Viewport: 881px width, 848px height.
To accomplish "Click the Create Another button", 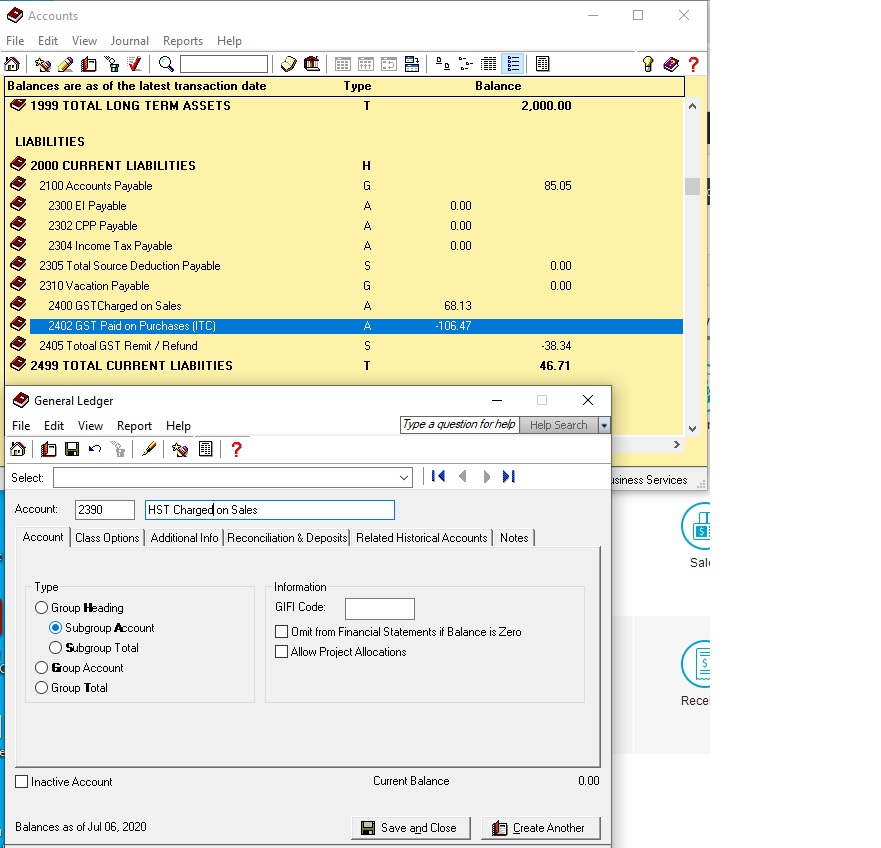I will point(541,828).
